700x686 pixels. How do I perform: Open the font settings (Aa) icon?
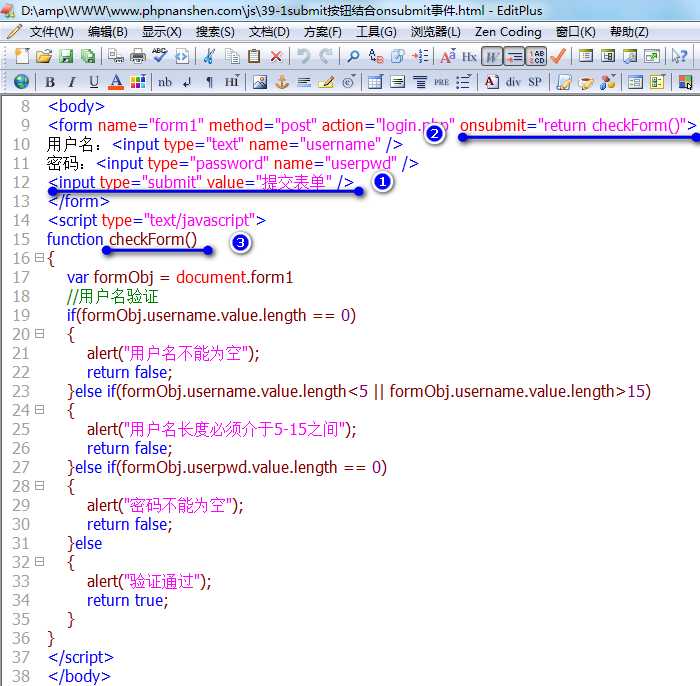(x=448, y=56)
